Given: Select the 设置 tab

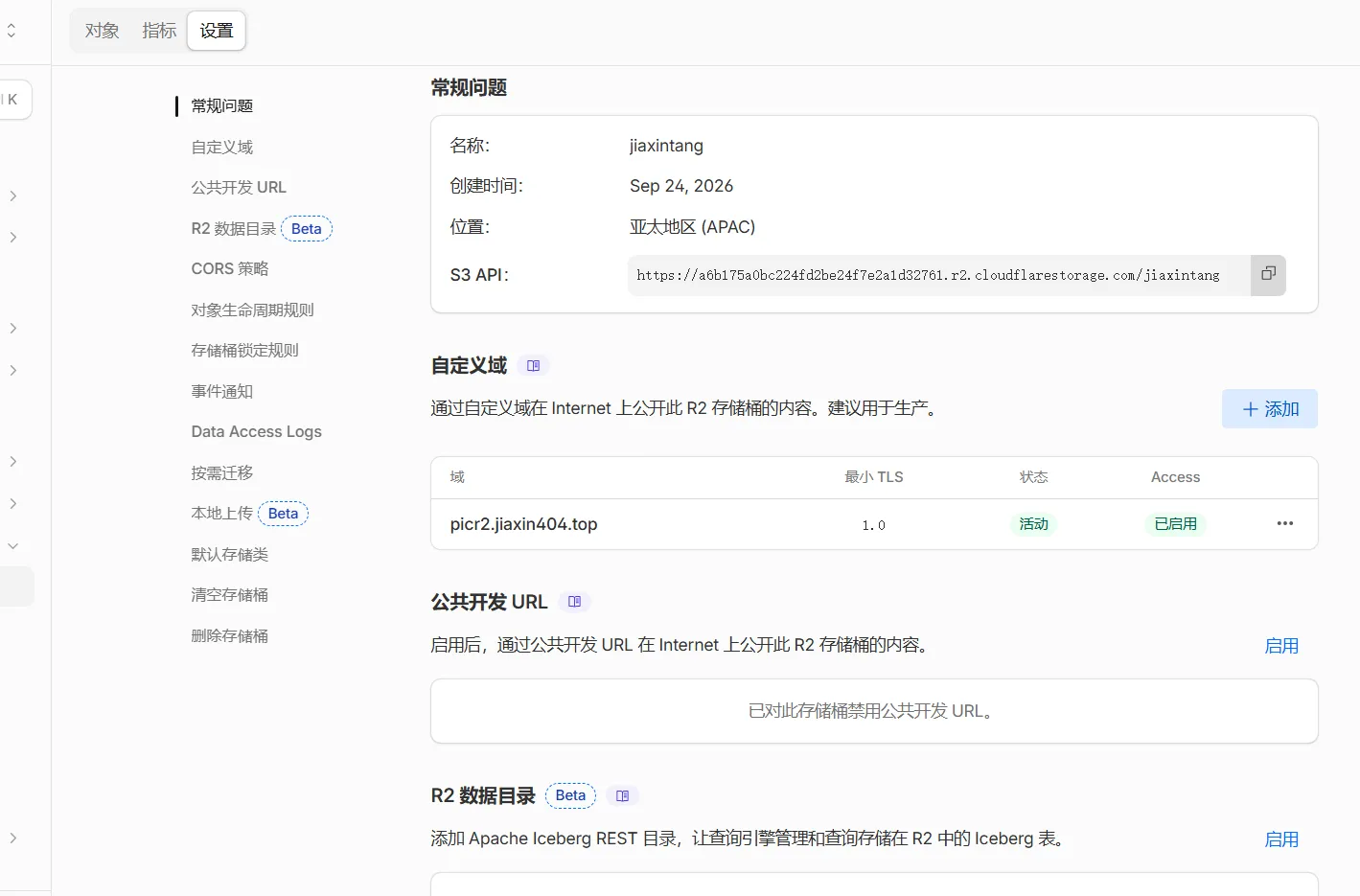Looking at the screenshot, I should pos(217,31).
